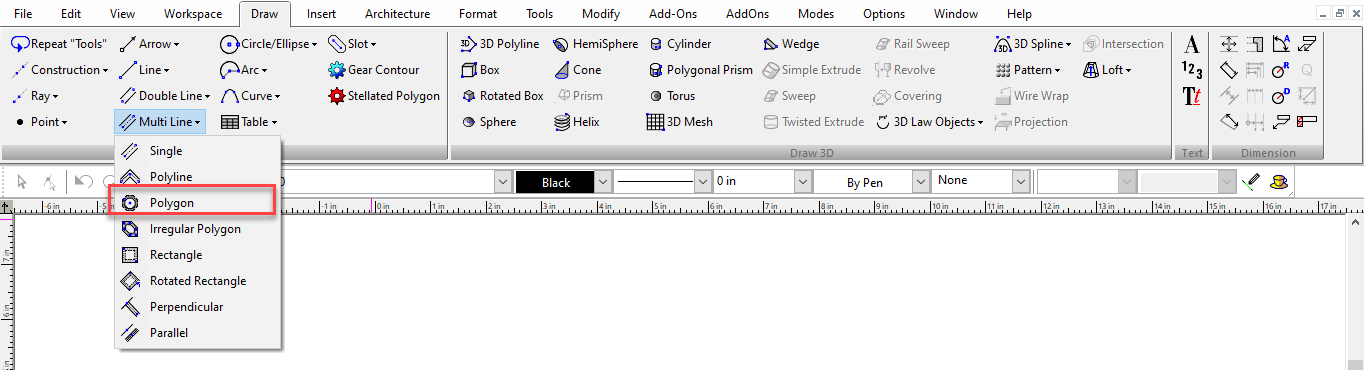Select the Diameter dimension tool
The width and height of the screenshot is (1364, 370).
(1281, 96)
